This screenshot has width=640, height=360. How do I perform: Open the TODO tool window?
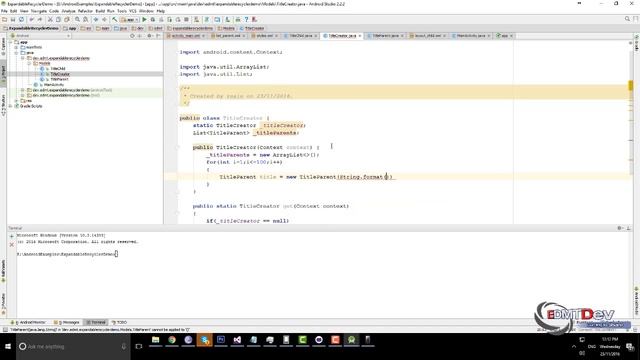(119, 322)
